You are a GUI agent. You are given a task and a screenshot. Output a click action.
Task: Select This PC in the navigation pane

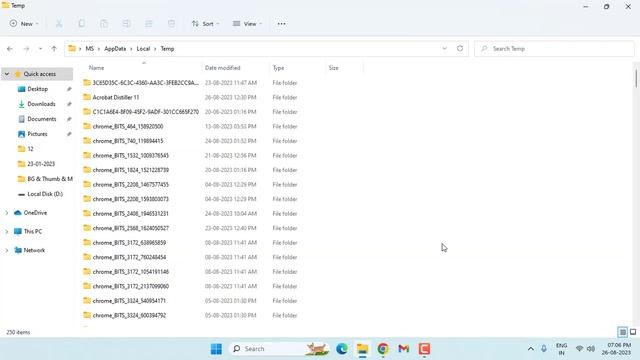click(x=33, y=231)
